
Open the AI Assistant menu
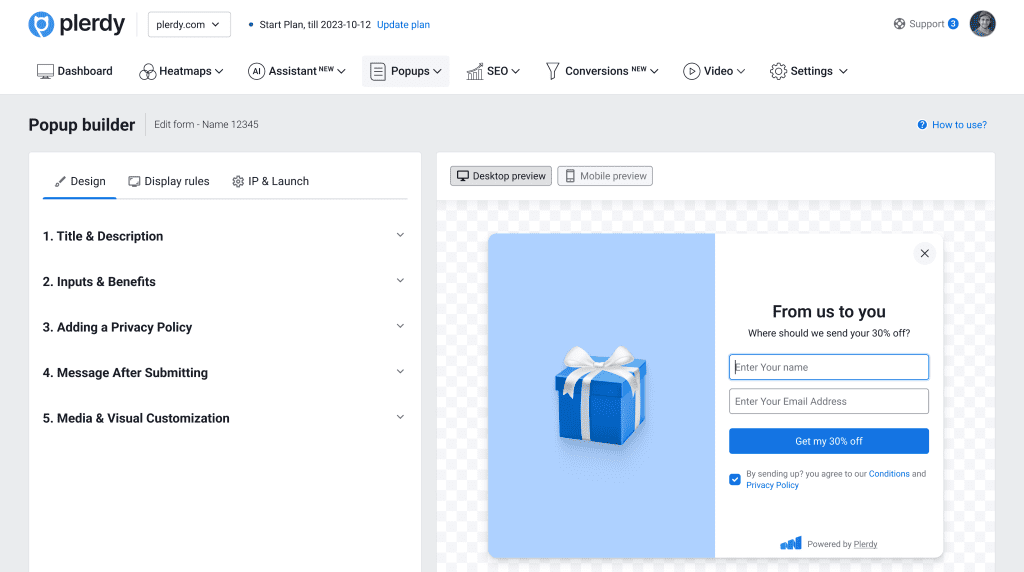pos(296,71)
